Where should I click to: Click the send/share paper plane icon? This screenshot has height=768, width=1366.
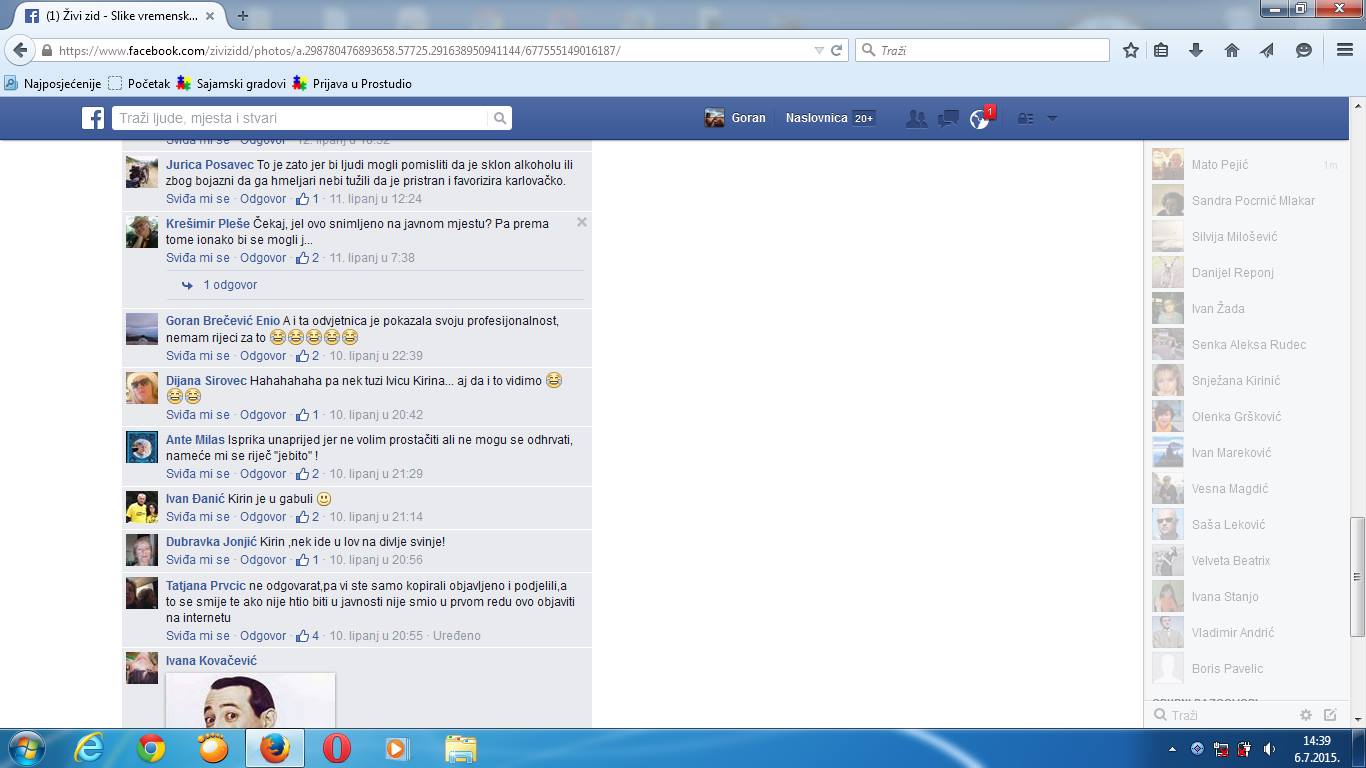[1267, 50]
